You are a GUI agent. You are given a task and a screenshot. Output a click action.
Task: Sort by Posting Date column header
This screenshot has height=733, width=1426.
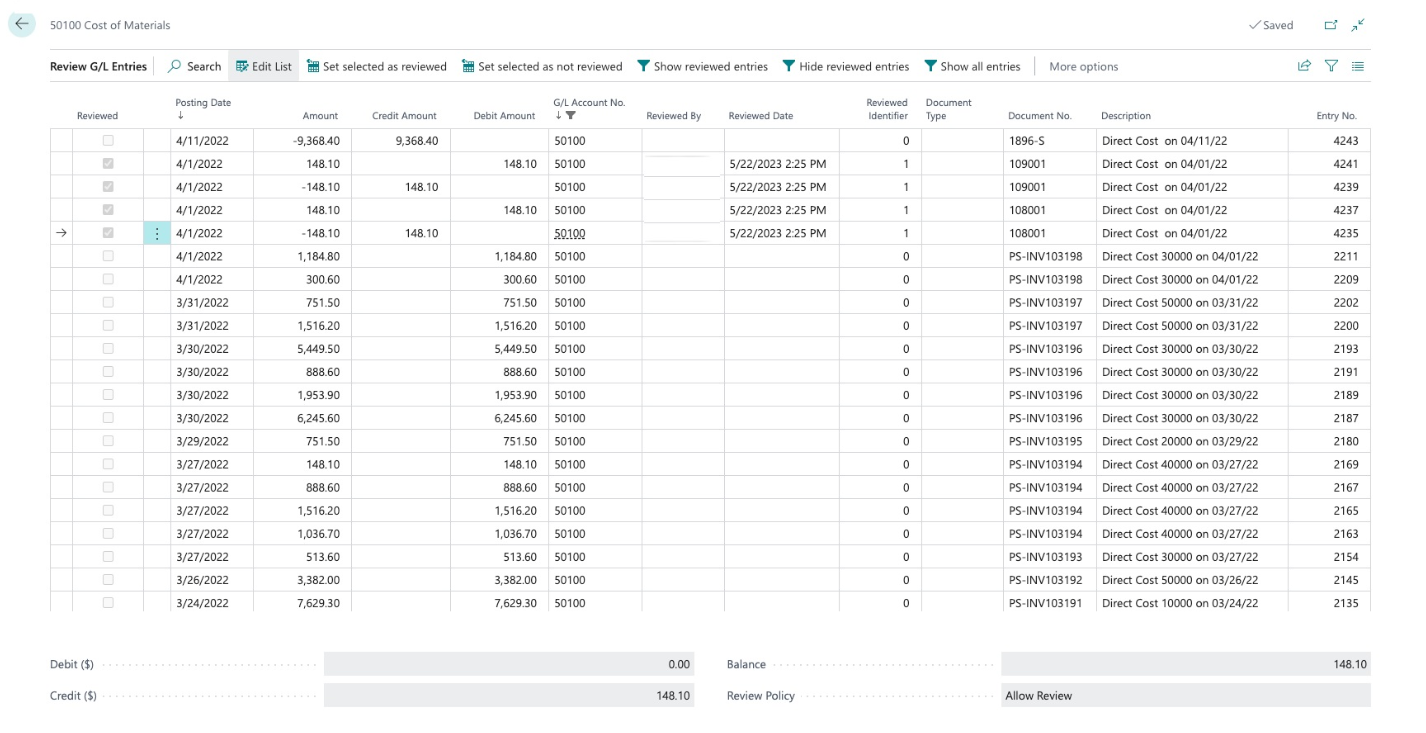pos(203,103)
